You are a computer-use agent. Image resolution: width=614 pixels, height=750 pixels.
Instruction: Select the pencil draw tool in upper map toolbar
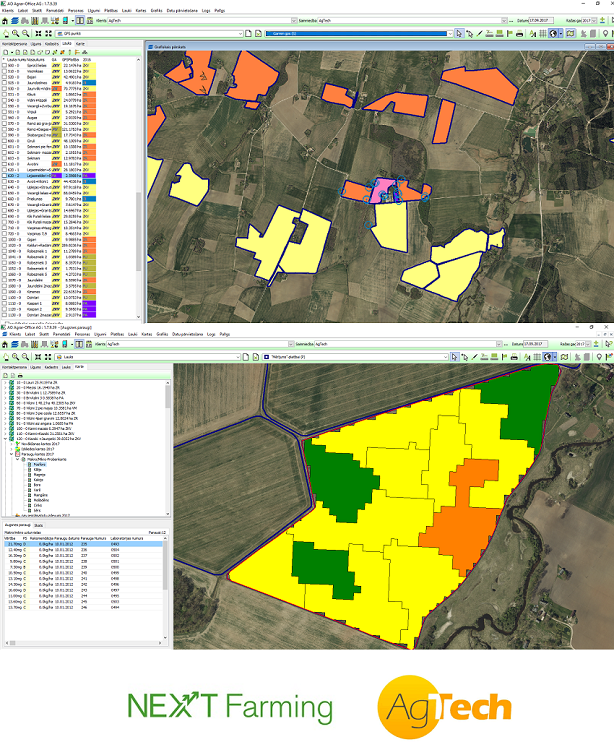coord(480,33)
